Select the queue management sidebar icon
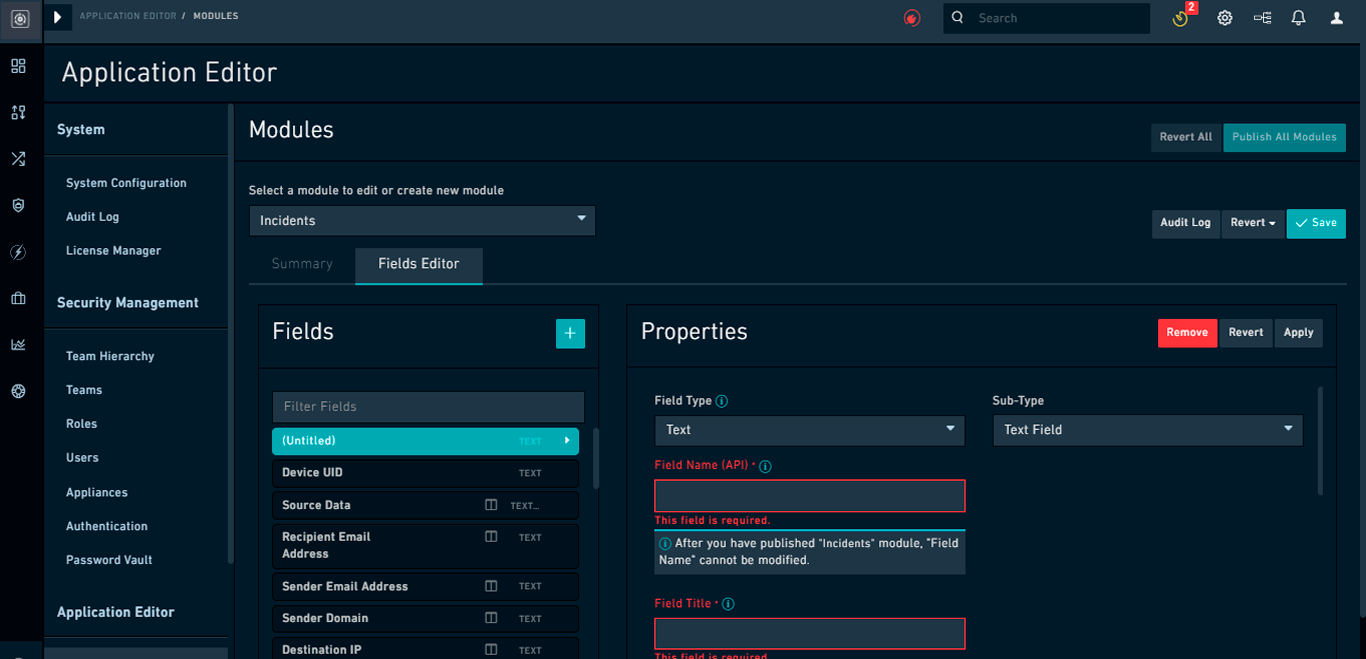The height and width of the screenshot is (659, 1366). pos(18,112)
